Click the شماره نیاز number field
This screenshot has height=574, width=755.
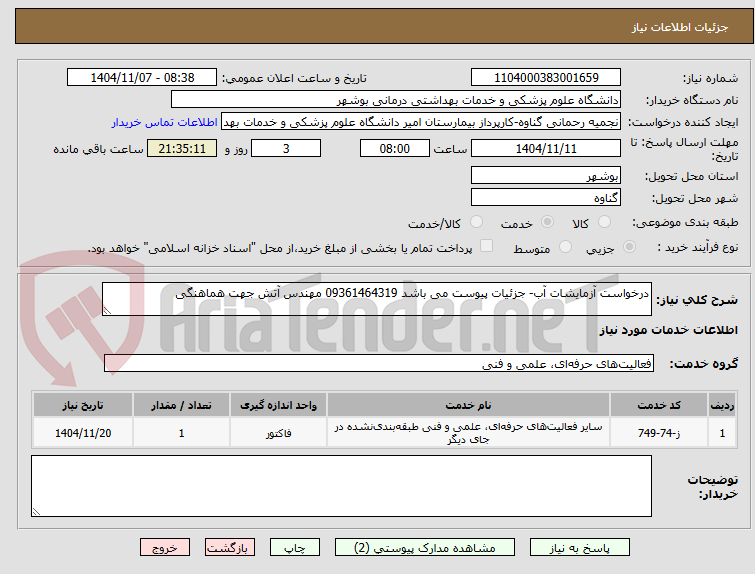[546, 78]
